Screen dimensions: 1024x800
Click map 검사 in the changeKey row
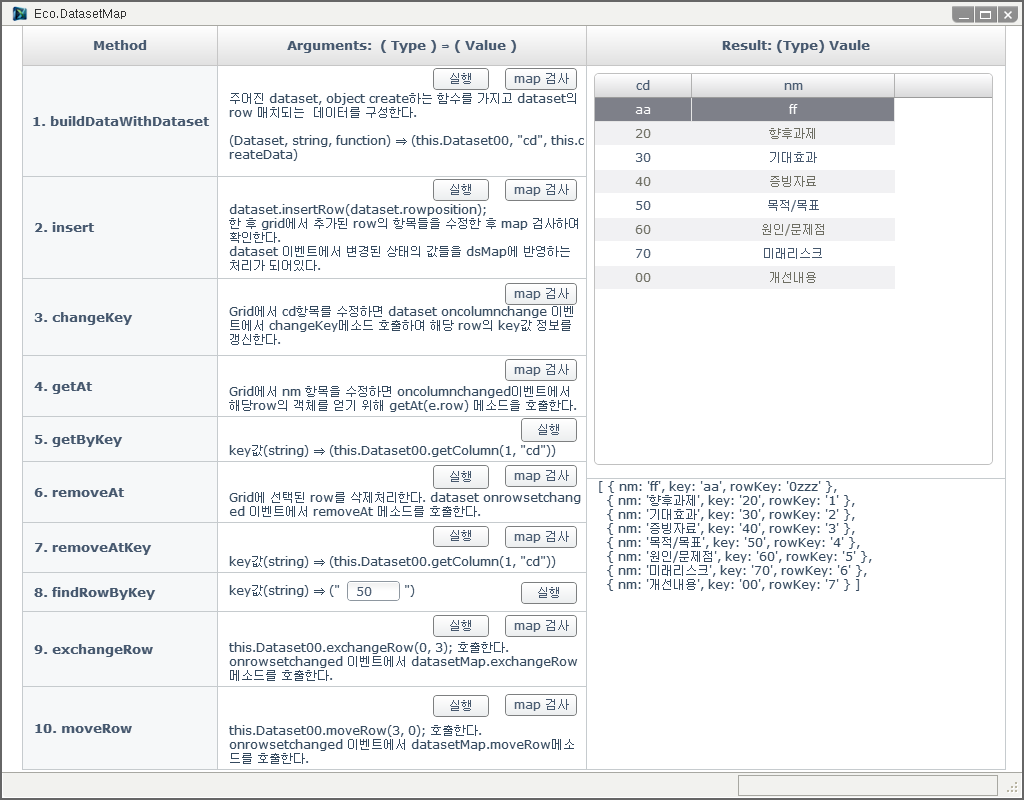coord(541,294)
